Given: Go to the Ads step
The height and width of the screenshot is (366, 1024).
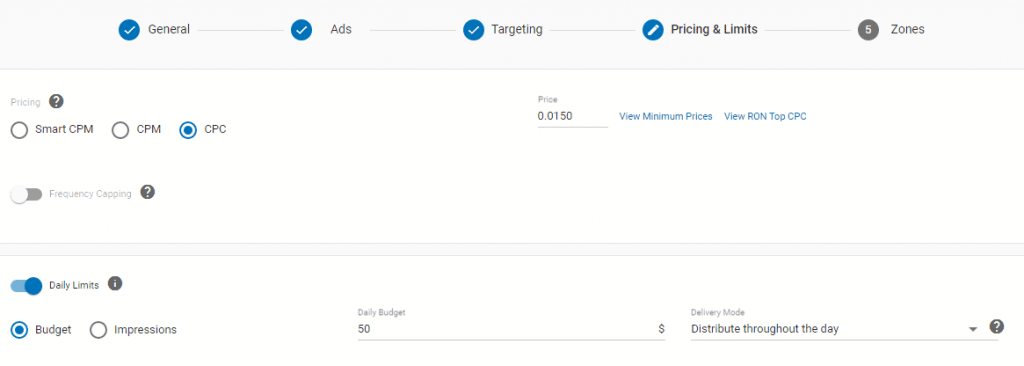Looking at the screenshot, I should (x=341, y=29).
